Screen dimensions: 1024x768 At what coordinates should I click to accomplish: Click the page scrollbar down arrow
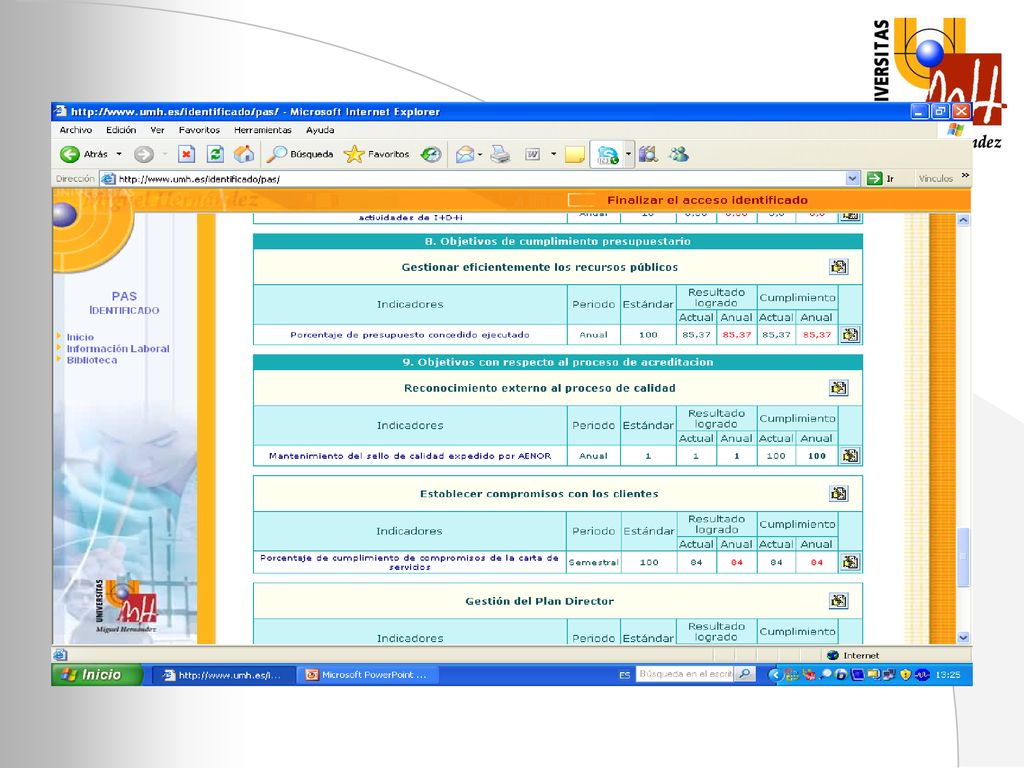(963, 637)
